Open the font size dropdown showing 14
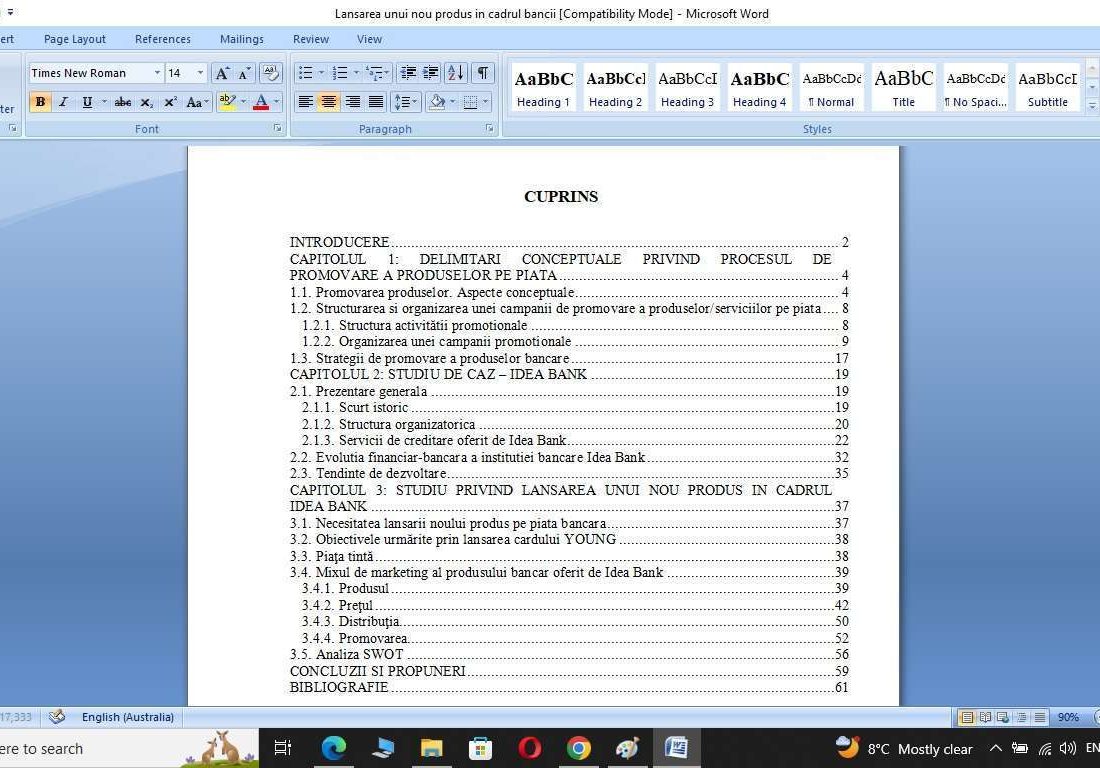The height and width of the screenshot is (768, 1100). click(200, 73)
